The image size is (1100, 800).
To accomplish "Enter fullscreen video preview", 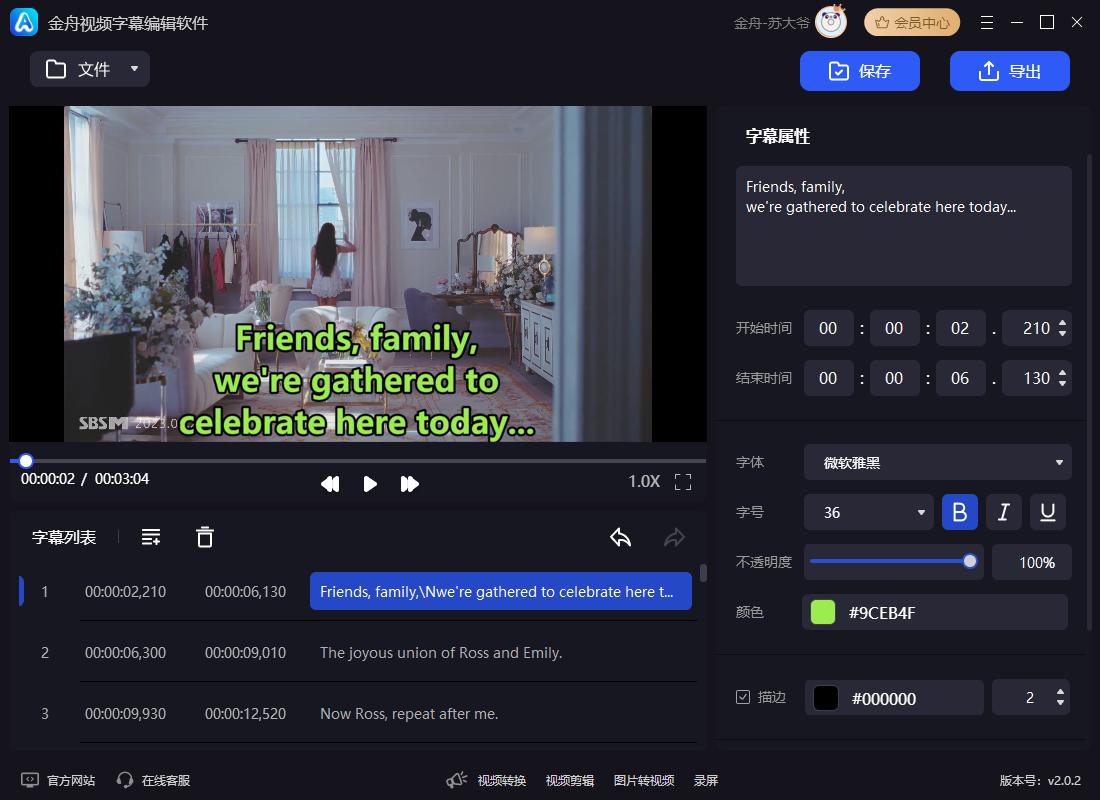I will (x=683, y=482).
